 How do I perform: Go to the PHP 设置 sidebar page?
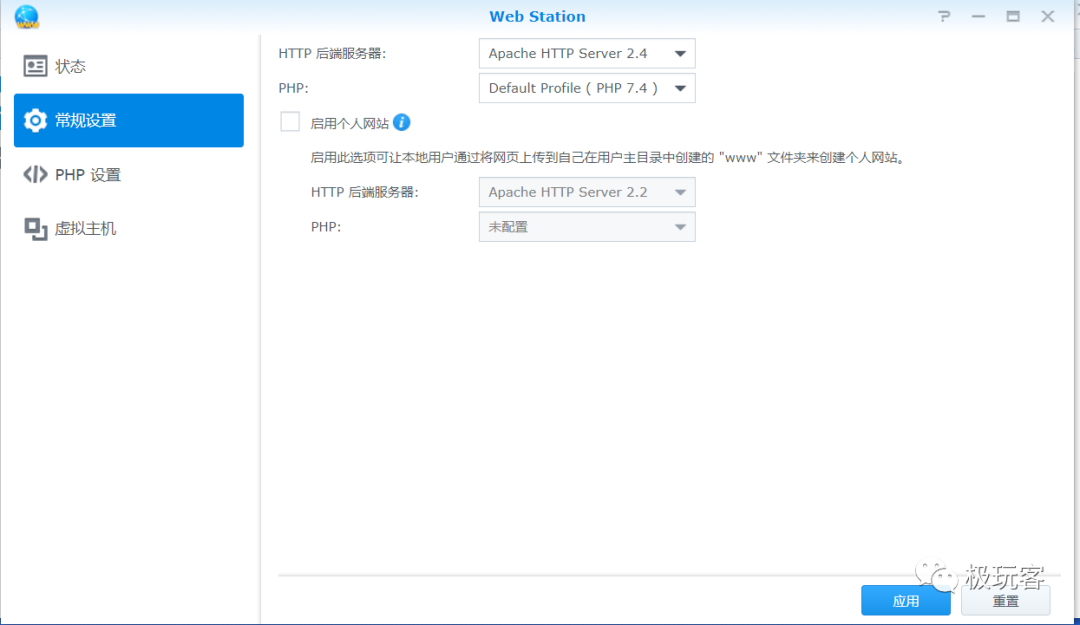pos(129,174)
